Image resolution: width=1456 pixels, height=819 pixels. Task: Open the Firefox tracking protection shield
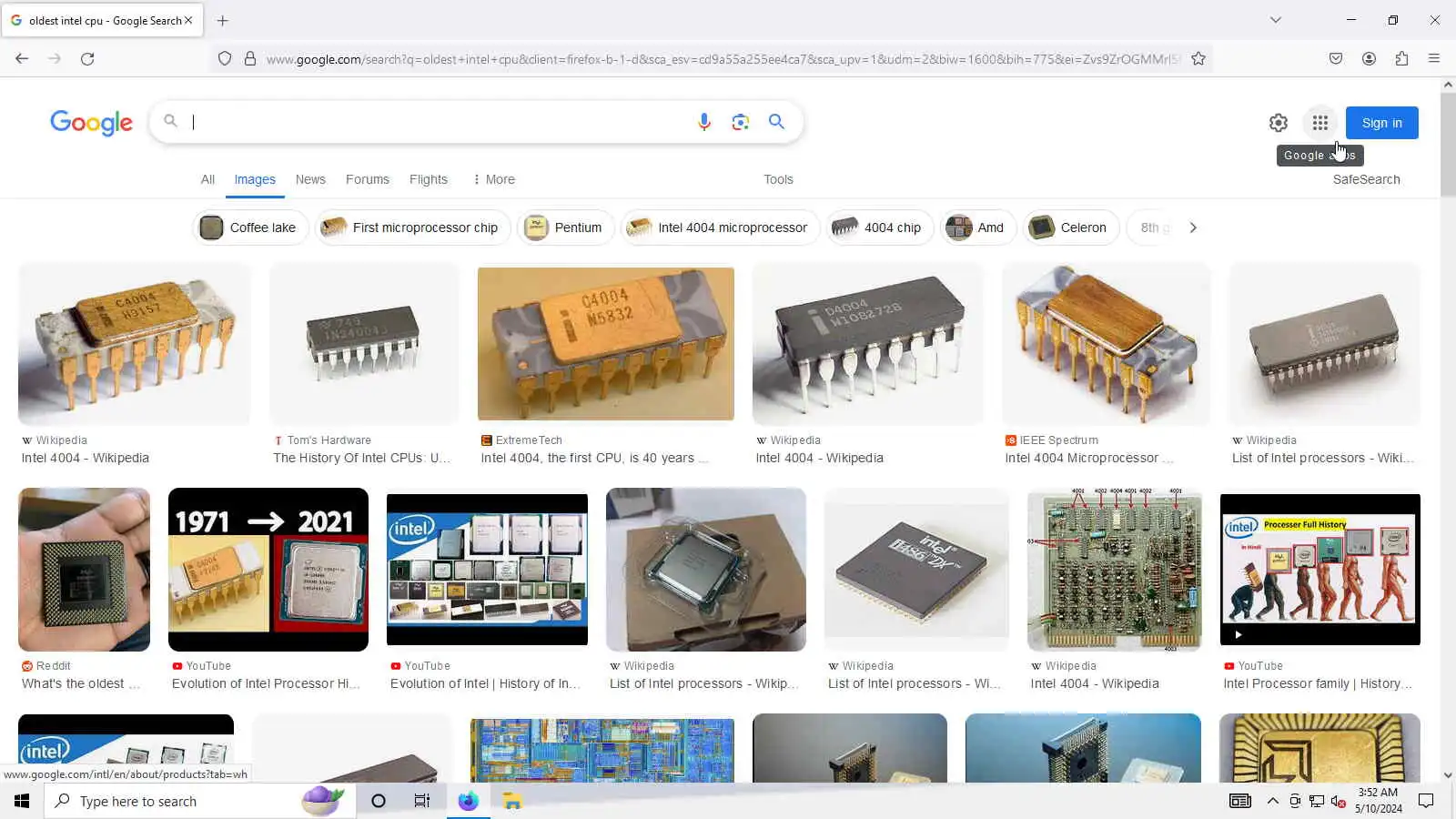tap(225, 58)
